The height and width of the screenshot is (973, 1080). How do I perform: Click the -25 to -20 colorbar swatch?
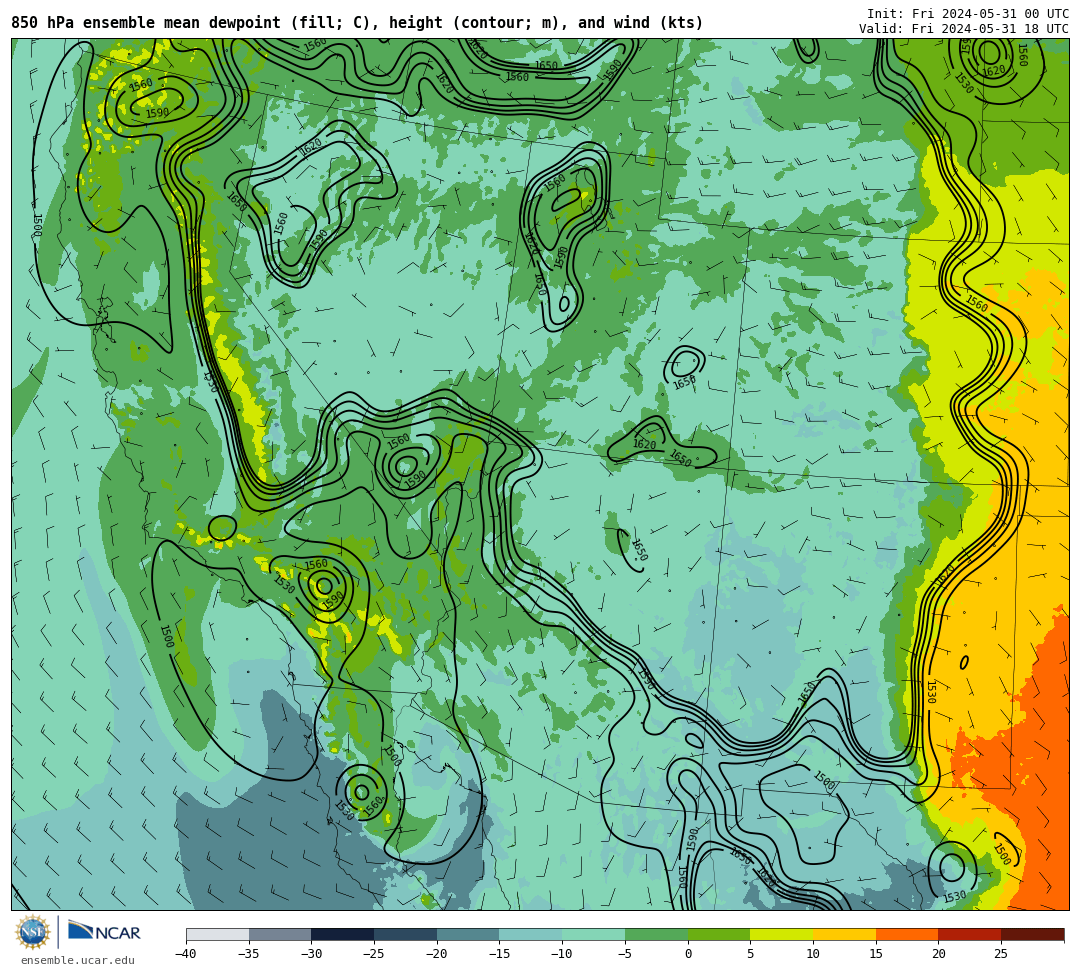405,934
